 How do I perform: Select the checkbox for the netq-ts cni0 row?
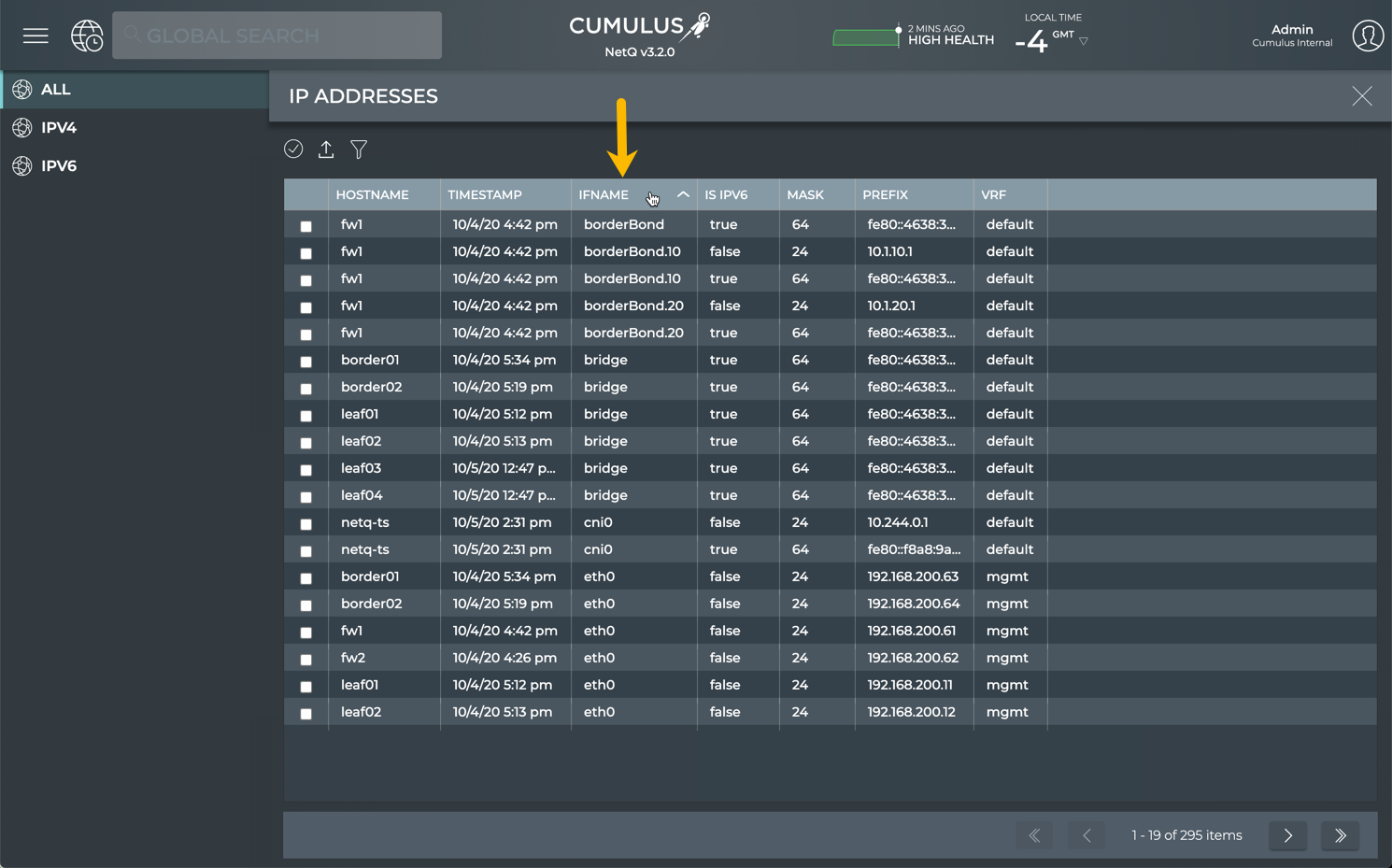[x=305, y=523]
